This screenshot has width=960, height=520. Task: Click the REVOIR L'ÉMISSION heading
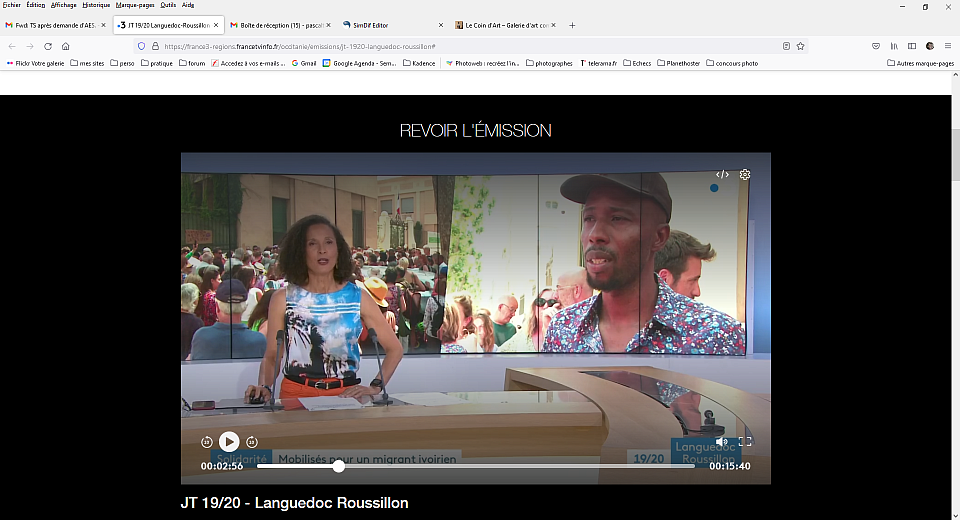tap(475, 130)
